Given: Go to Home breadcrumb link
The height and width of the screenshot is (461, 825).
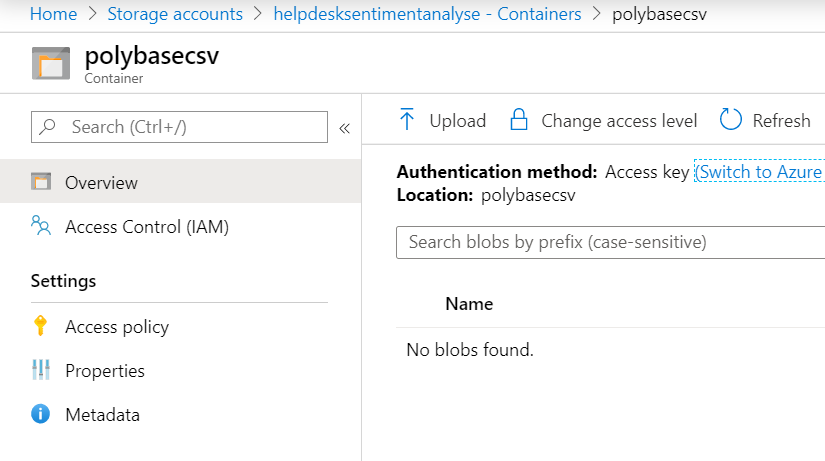Looking at the screenshot, I should pyautogui.click(x=54, y=14).
